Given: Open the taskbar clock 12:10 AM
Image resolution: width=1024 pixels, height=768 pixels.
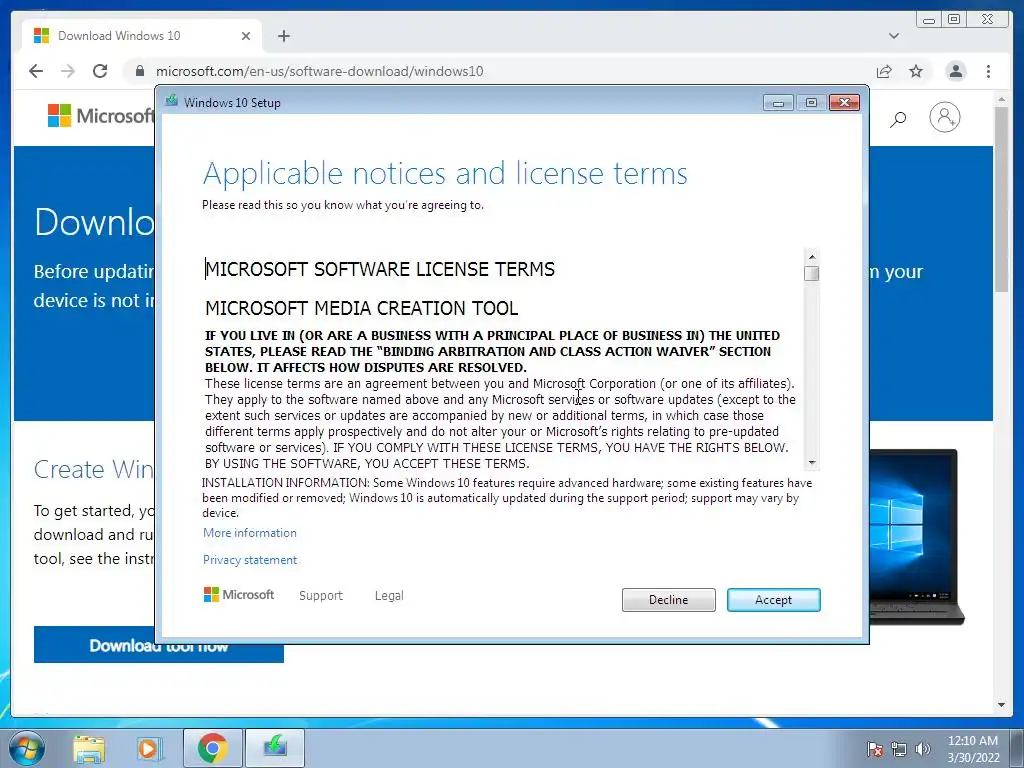Looking at the screenshot, I should click(x=973, y=748).
